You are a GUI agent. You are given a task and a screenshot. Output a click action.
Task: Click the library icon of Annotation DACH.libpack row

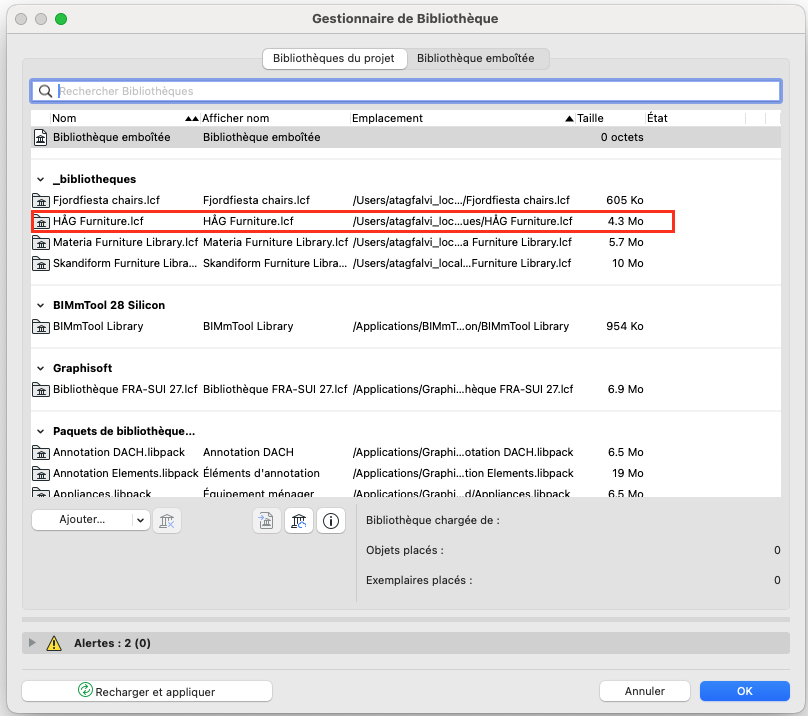41,453
